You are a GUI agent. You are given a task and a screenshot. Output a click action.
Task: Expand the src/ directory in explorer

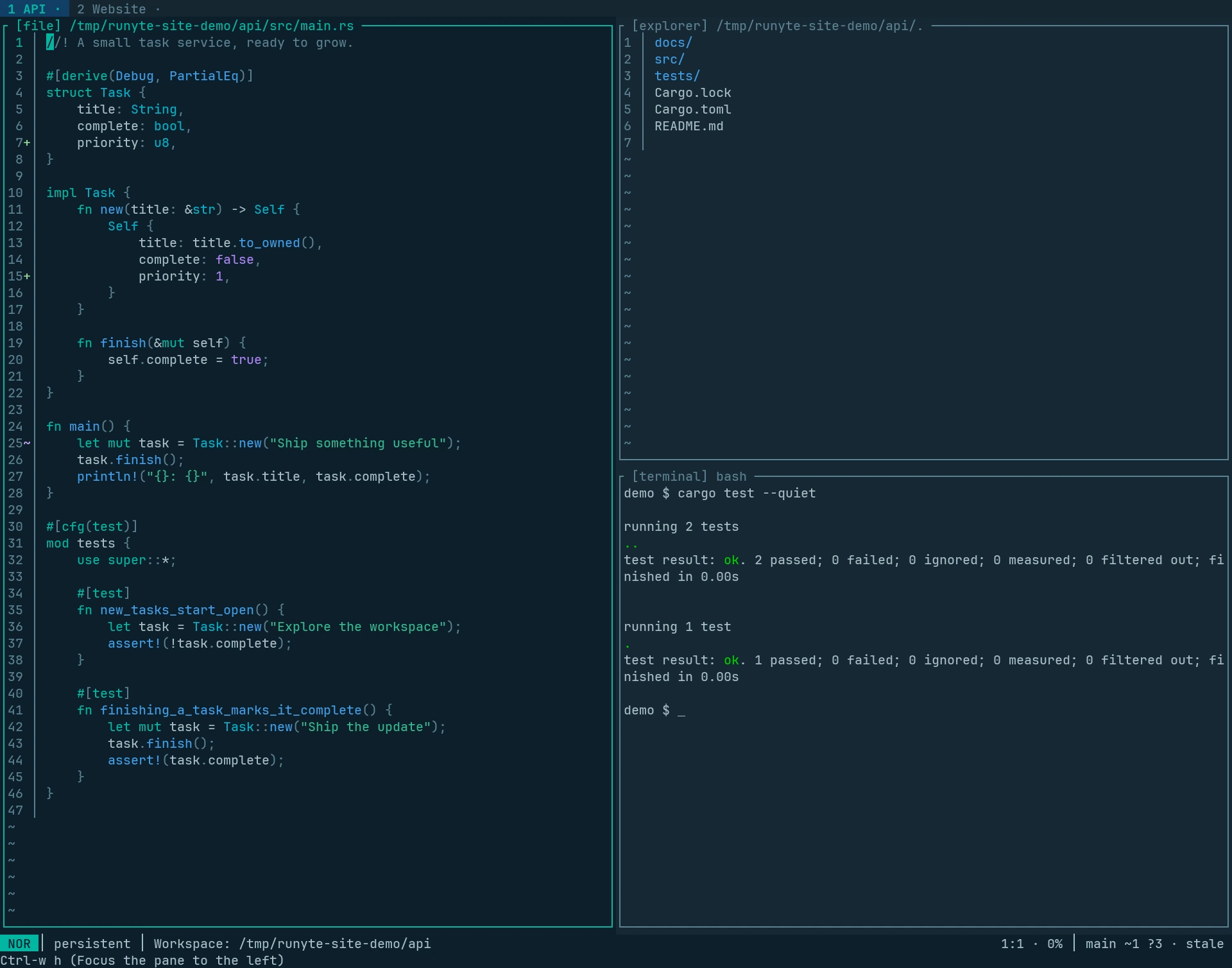pos(669,60)
